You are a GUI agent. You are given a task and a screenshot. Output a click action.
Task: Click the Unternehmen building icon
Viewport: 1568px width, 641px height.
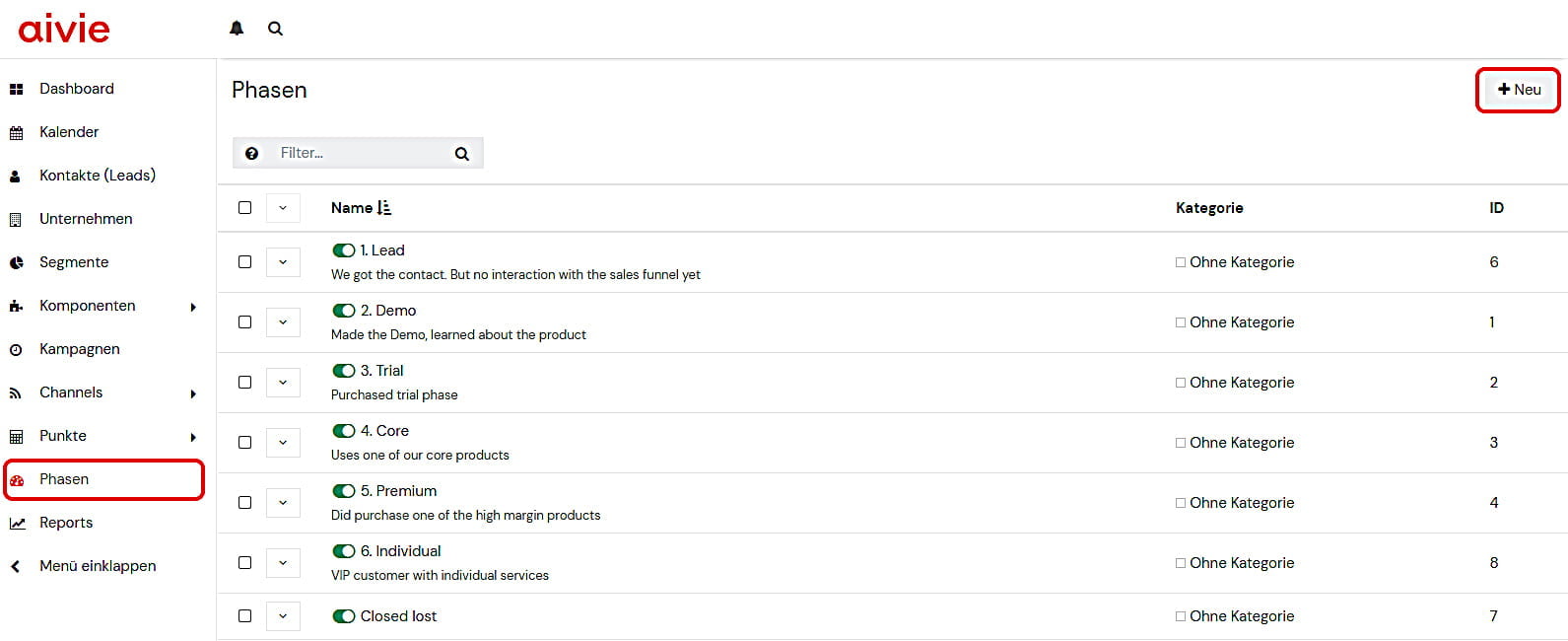tap(16, 219)
